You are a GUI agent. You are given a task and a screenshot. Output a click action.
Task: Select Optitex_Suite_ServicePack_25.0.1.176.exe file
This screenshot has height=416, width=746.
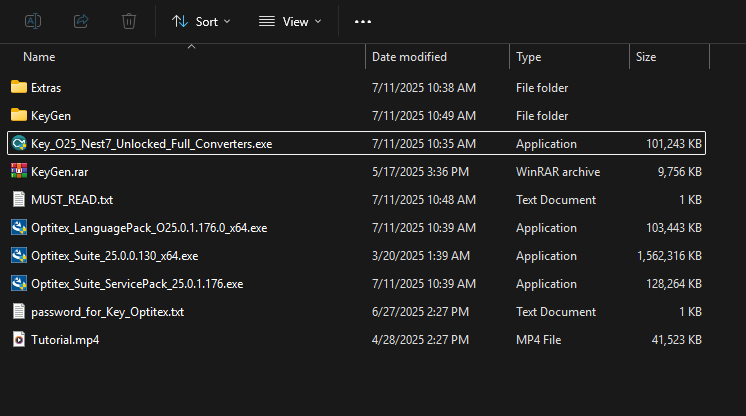point(137,284)
